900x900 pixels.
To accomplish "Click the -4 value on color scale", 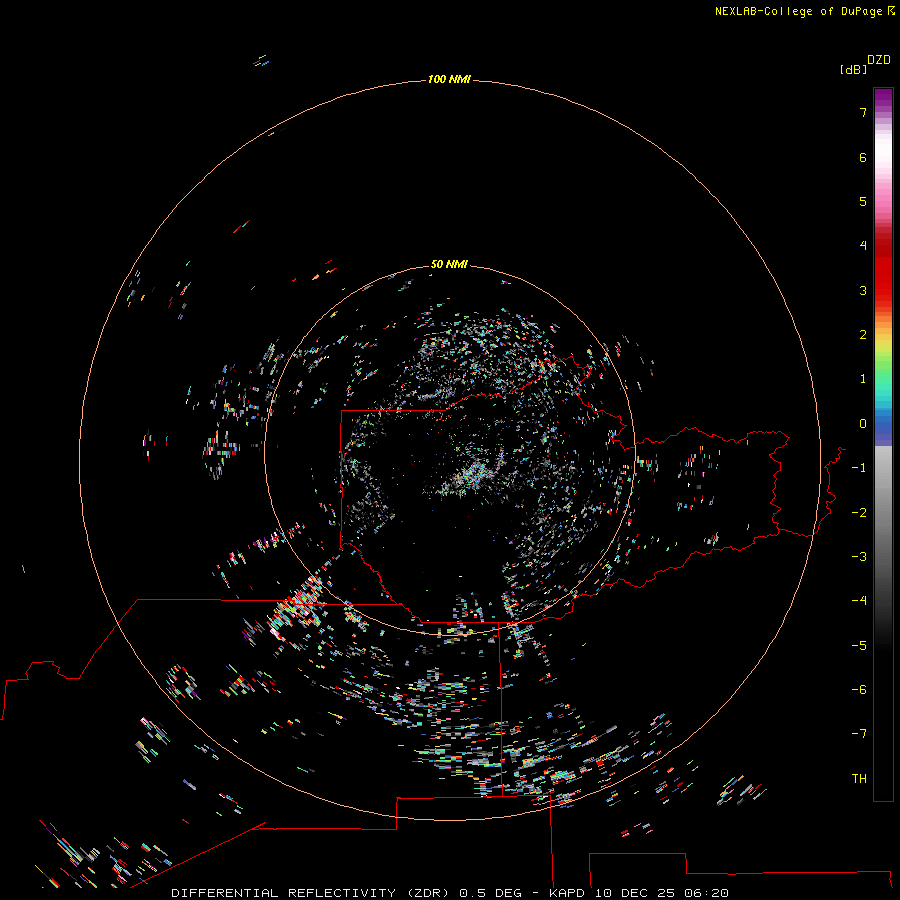I will [x=859, y=601].
